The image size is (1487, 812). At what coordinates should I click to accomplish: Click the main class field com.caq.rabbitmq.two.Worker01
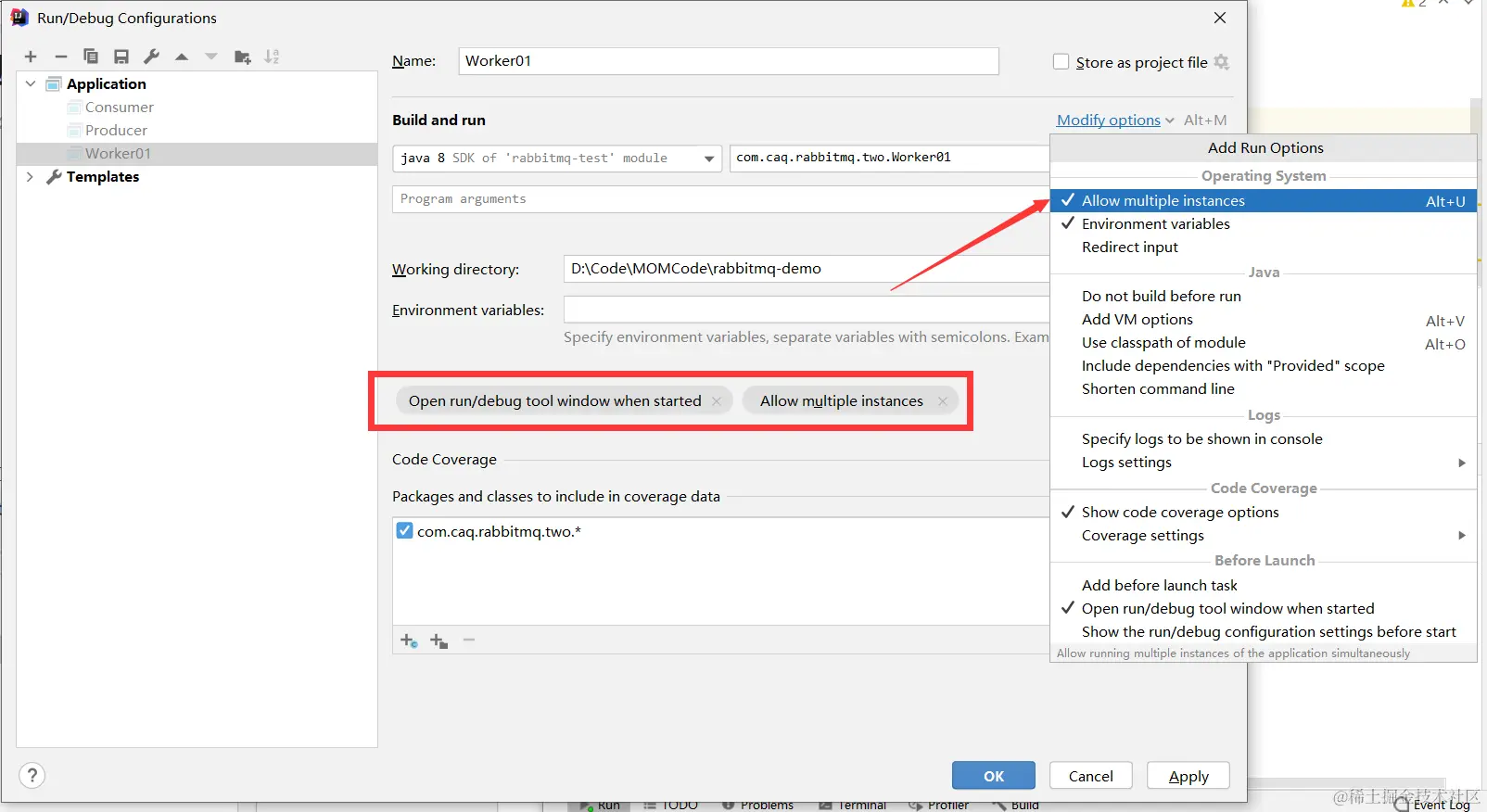coord(890,158)
